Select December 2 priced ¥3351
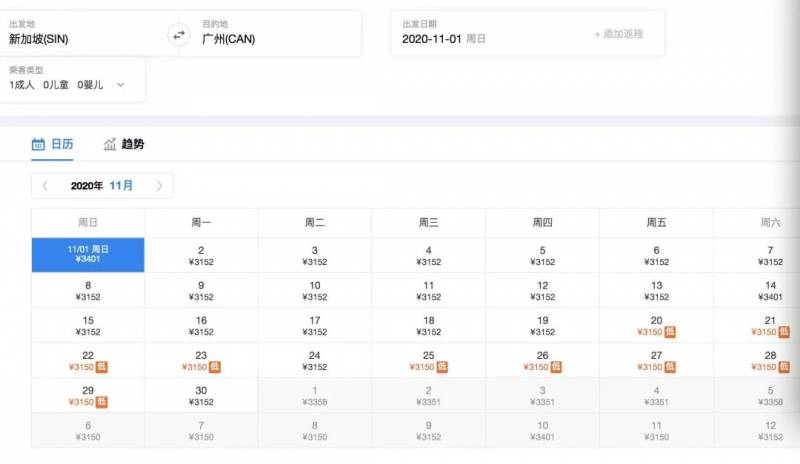 429,395
